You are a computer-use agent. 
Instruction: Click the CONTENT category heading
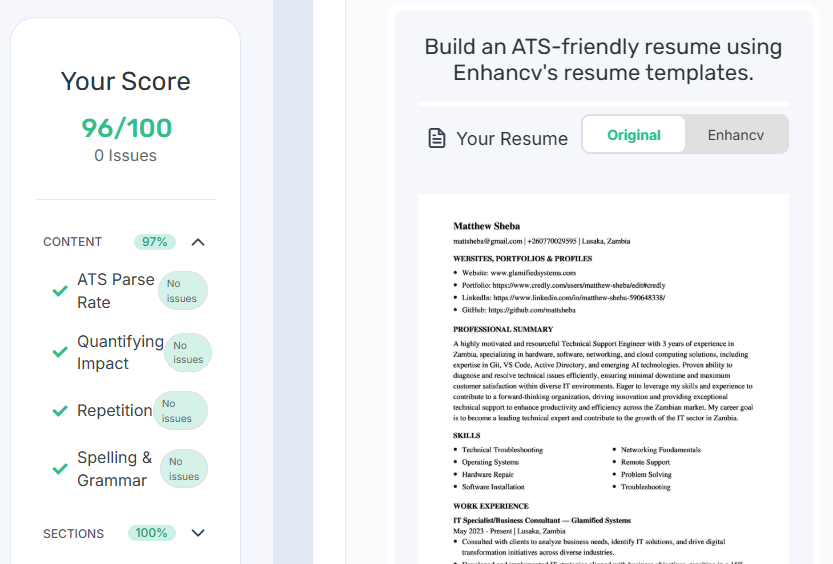click(x=72, y=242)
